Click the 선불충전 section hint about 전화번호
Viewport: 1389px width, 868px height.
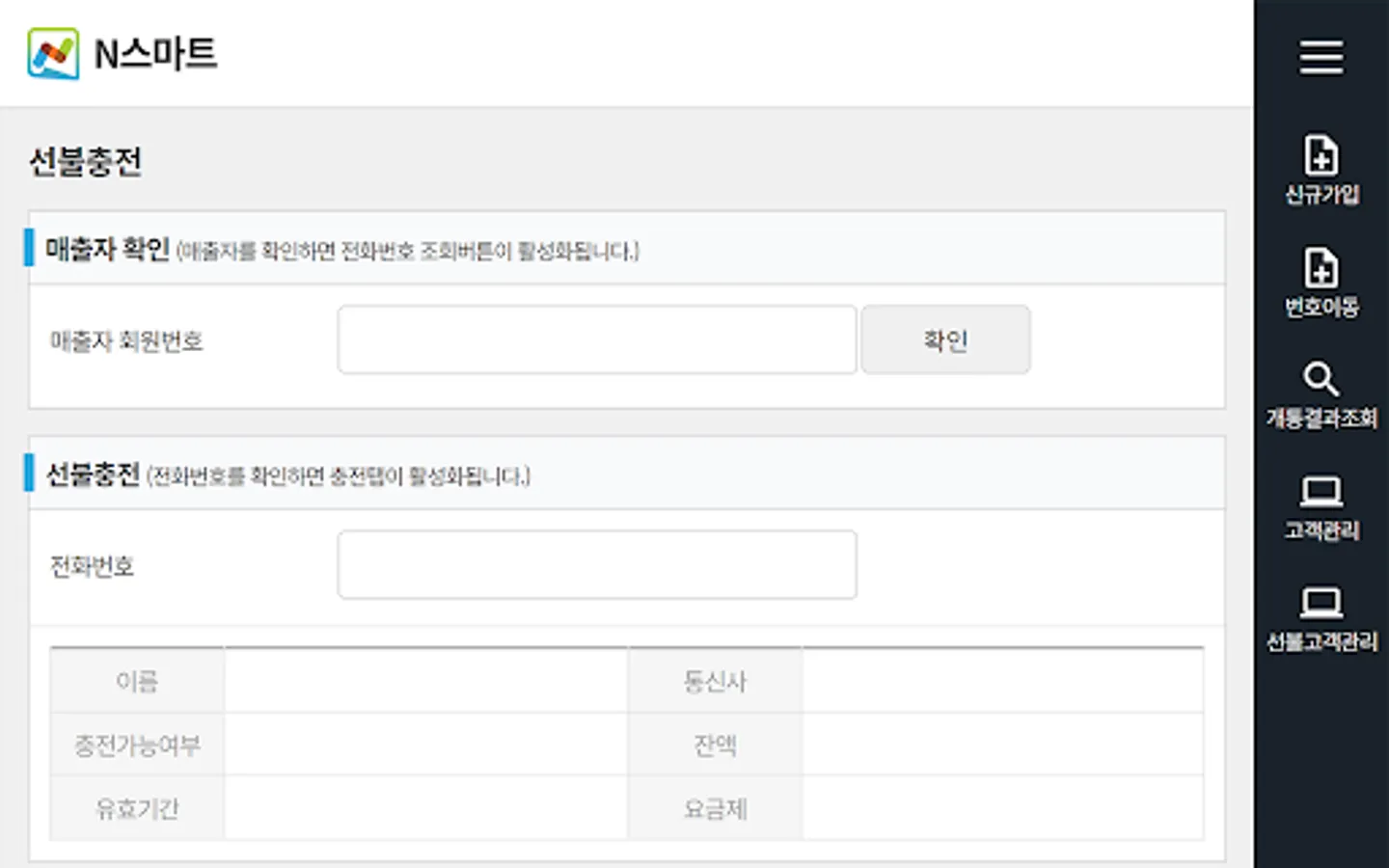[x=338, y=476]
